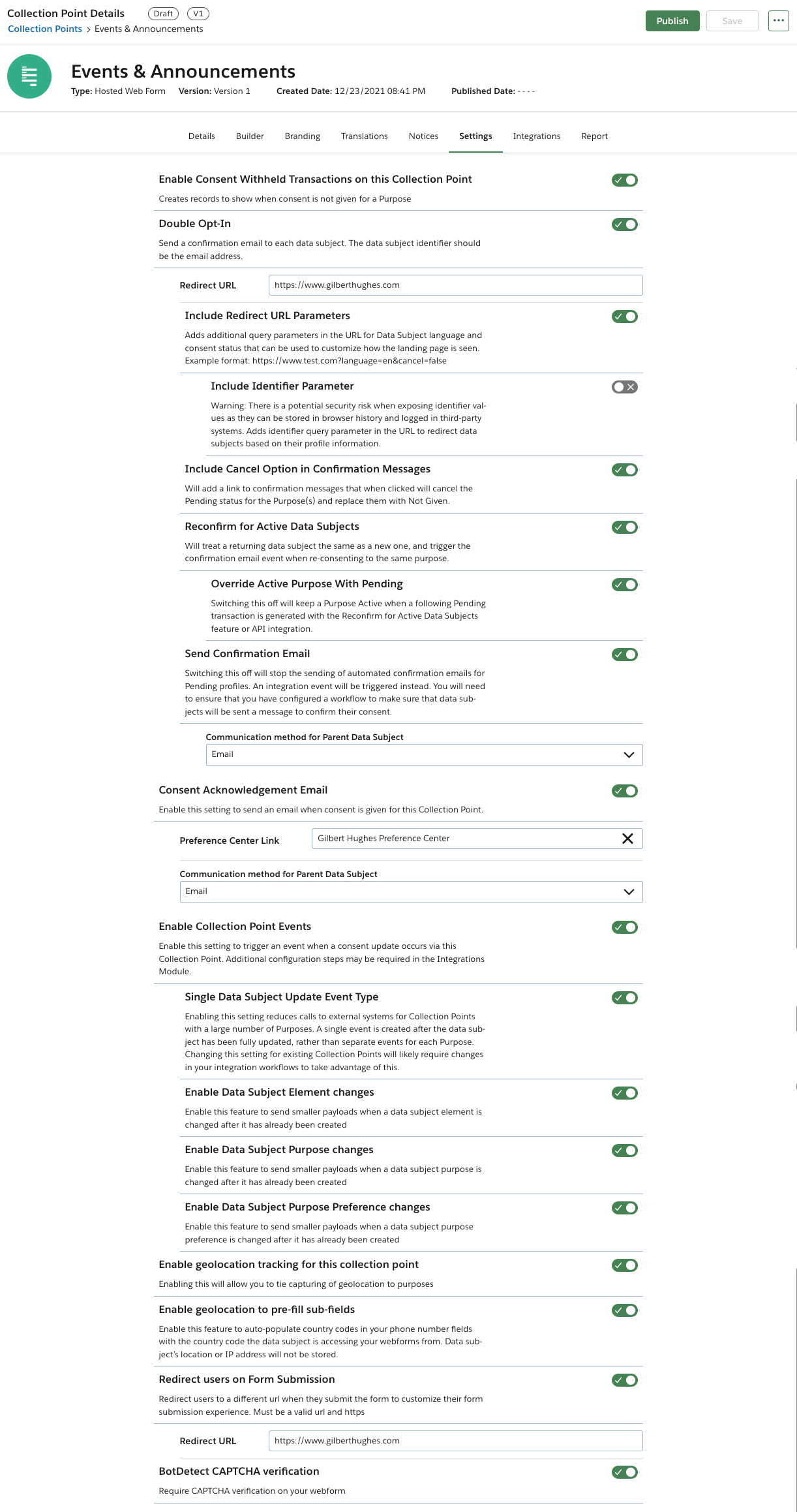
Task: Open Communication method dropdown under Send Confirmation Email
Action: click(424, 754)
